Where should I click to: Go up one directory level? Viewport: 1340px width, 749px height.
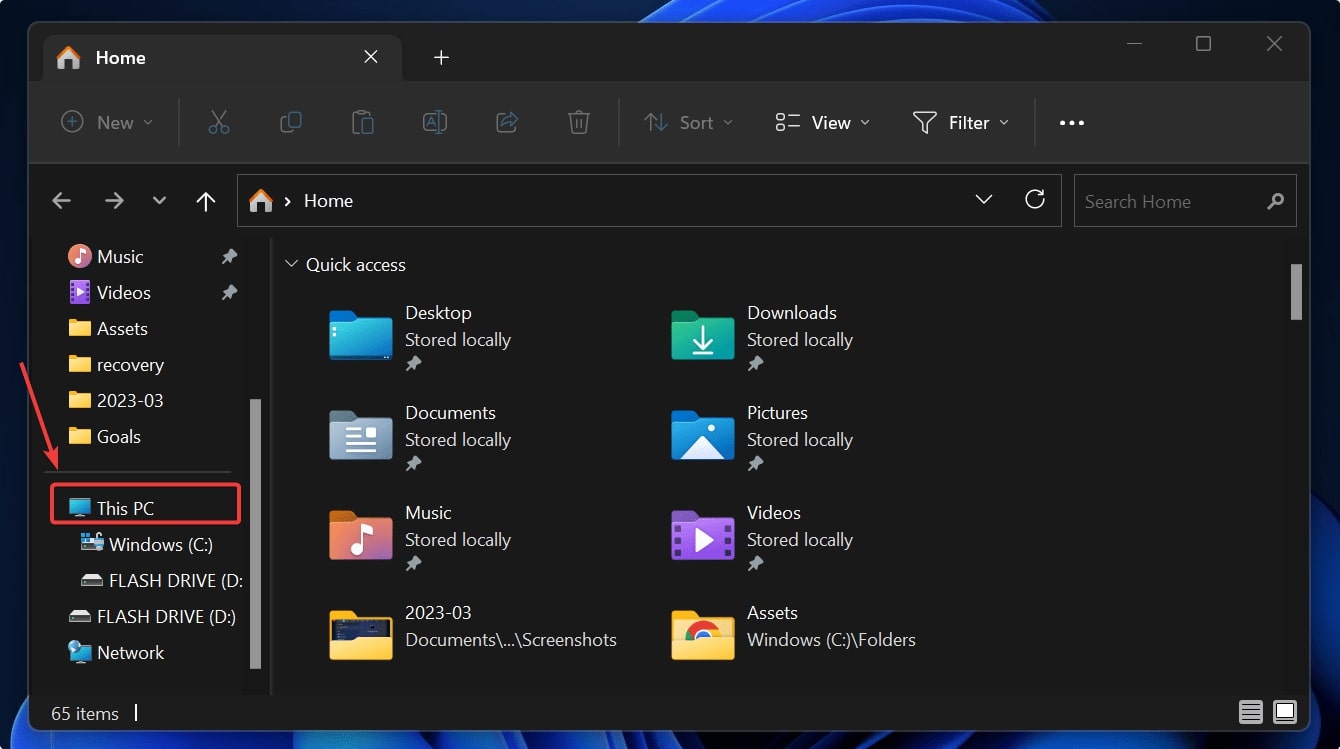tap(206, 201)
